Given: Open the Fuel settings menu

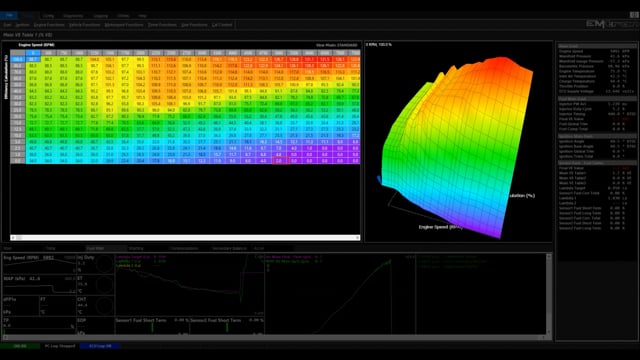Looking at the screenshot, I should pos(7,25).
